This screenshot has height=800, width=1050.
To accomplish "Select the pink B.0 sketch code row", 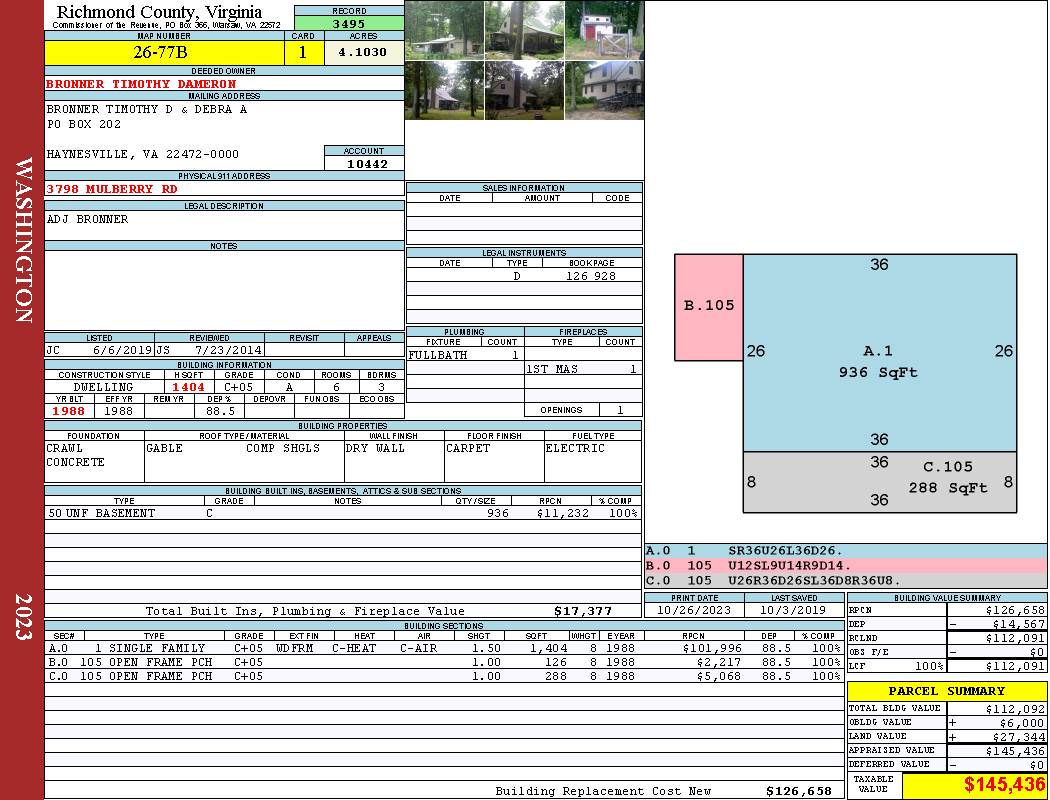I will click(x=845, y=565).
